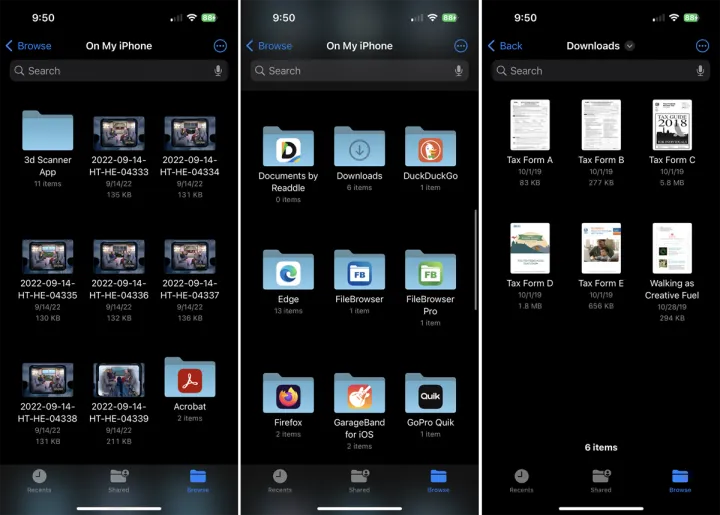Open the Edge folder

click(288, 271)
